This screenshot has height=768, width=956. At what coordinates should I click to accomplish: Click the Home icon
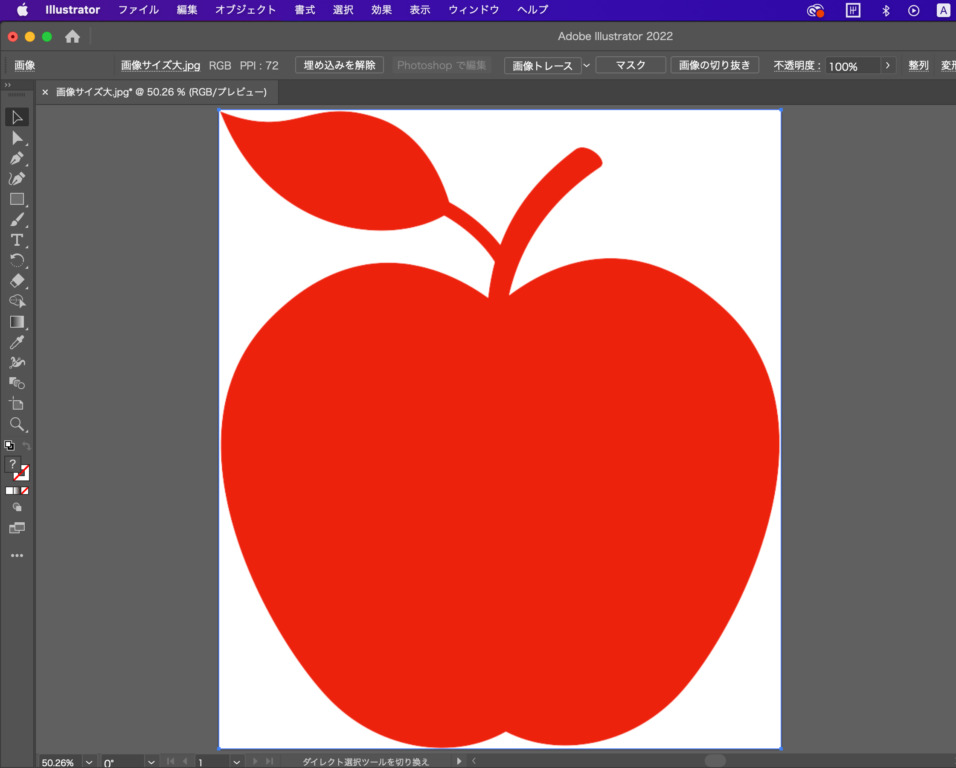(73, 37)
